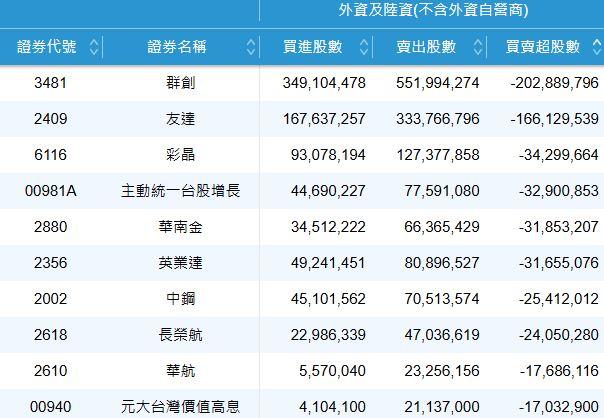The image size is (604, 418).
Task: Click net value -25,412,012
Action: coord(559,299)
